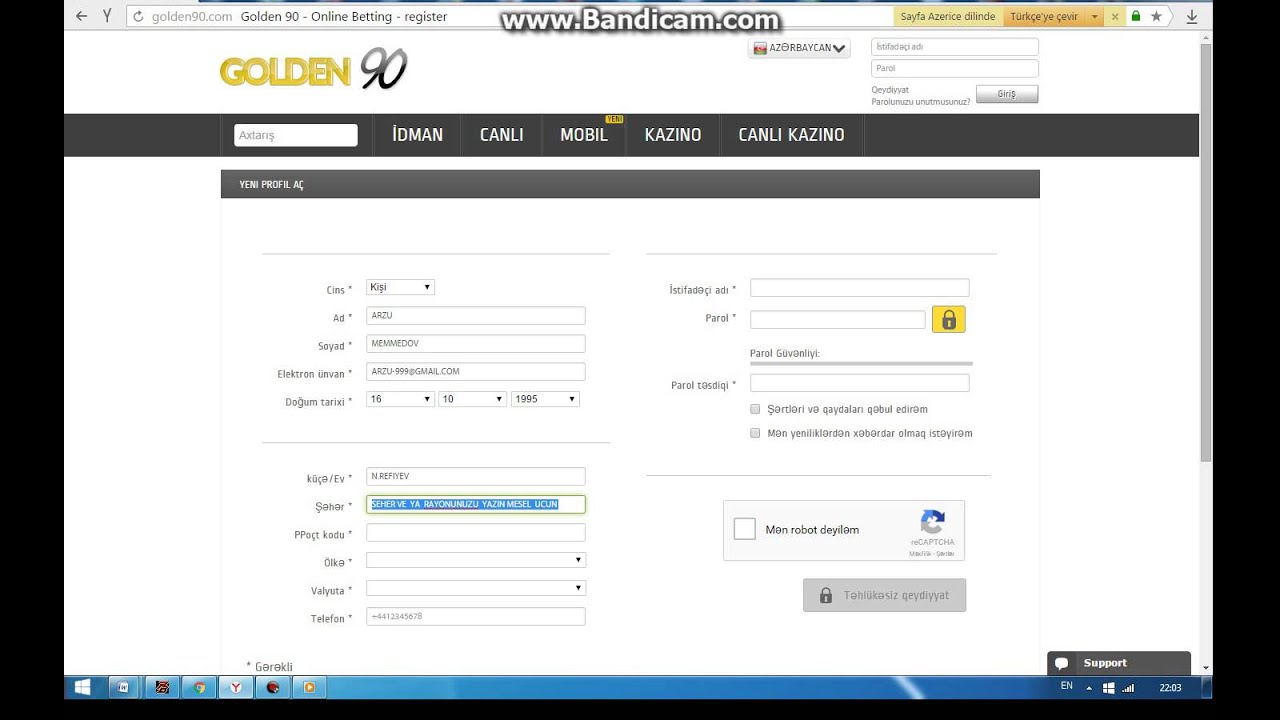Click the browser back arrow

tap(82, 16)
